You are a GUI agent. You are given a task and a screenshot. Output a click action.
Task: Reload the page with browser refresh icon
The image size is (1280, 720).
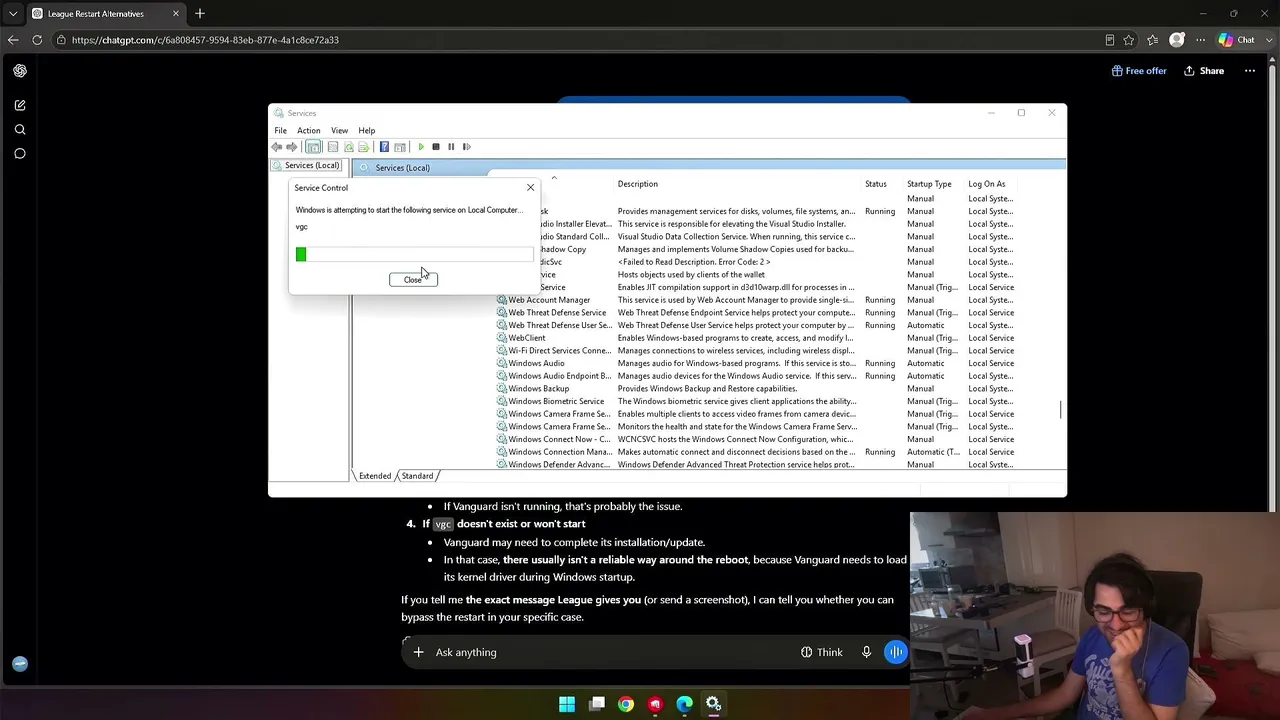tap(37, 40)
